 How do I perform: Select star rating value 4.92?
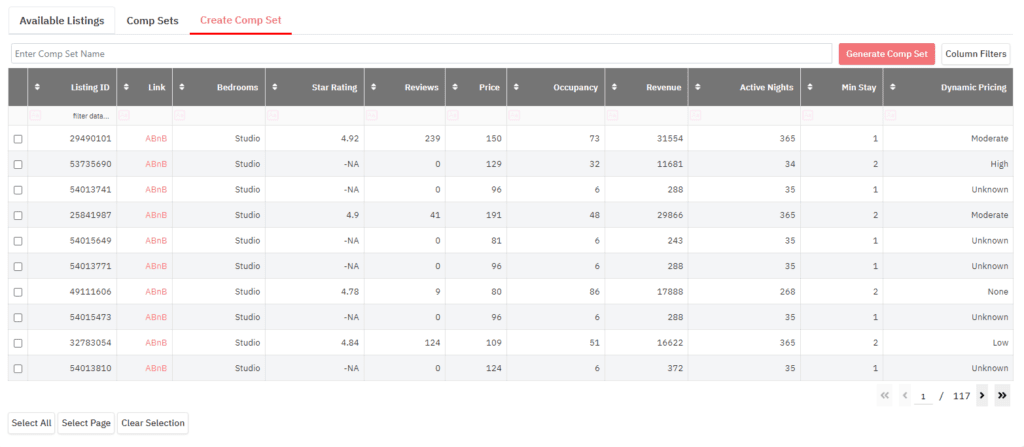[349, 139]
